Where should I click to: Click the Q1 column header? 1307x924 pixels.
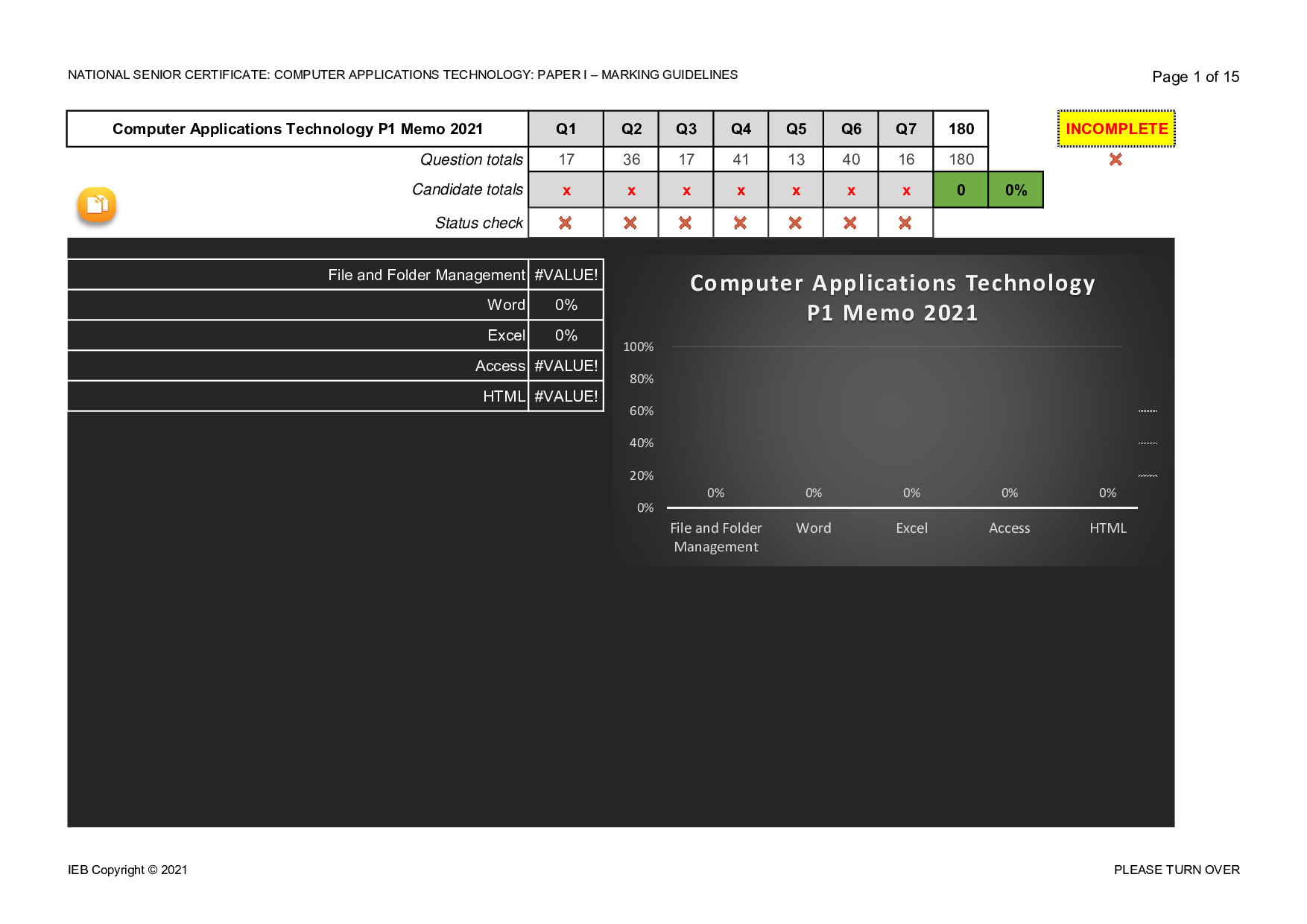pos(566,129)
